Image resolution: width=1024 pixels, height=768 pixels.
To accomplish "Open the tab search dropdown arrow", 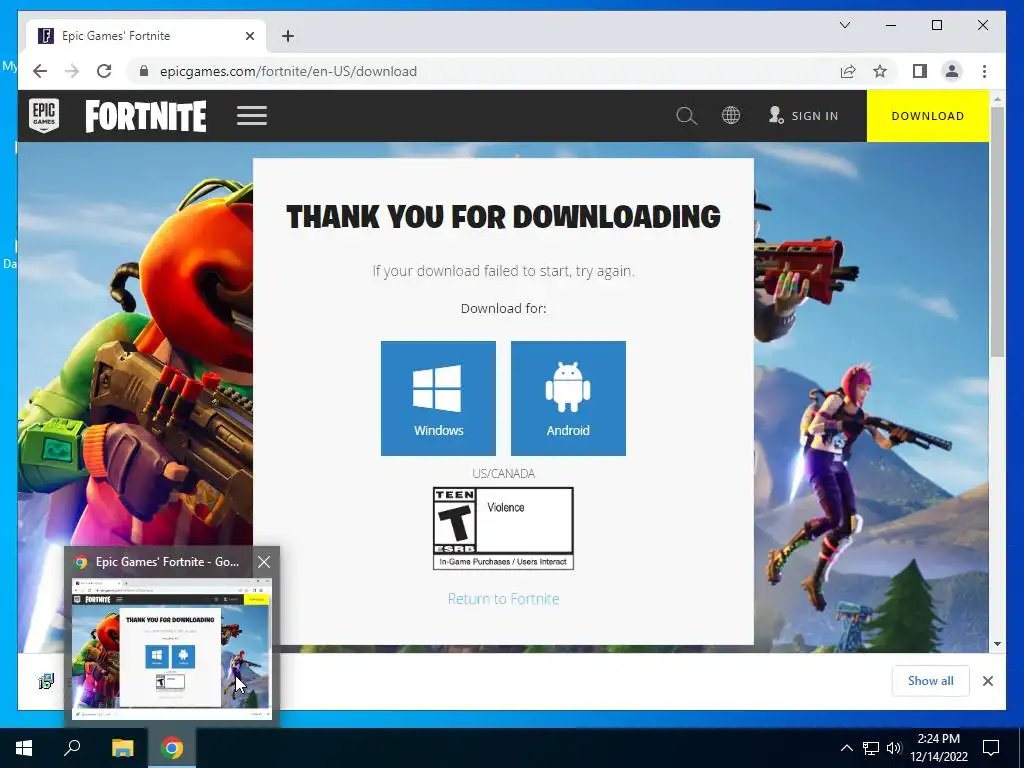I will [844, 25].
